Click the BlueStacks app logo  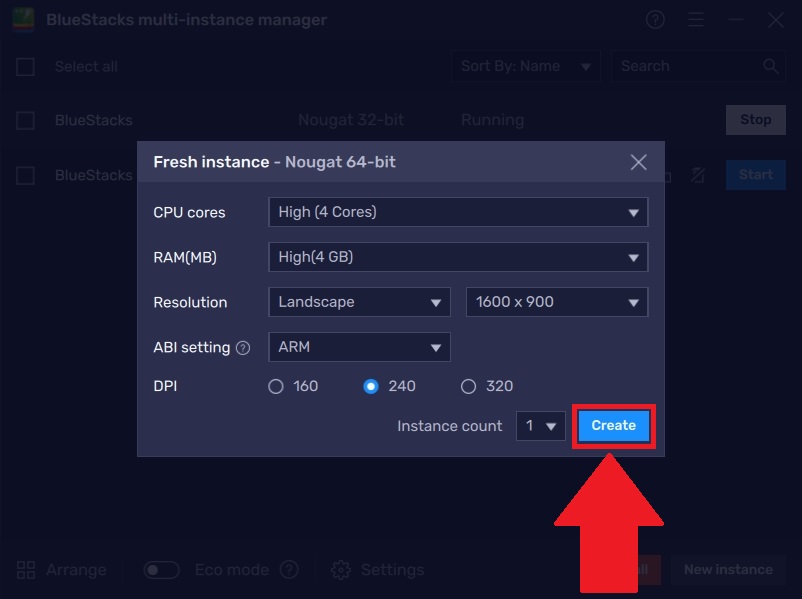23,20
